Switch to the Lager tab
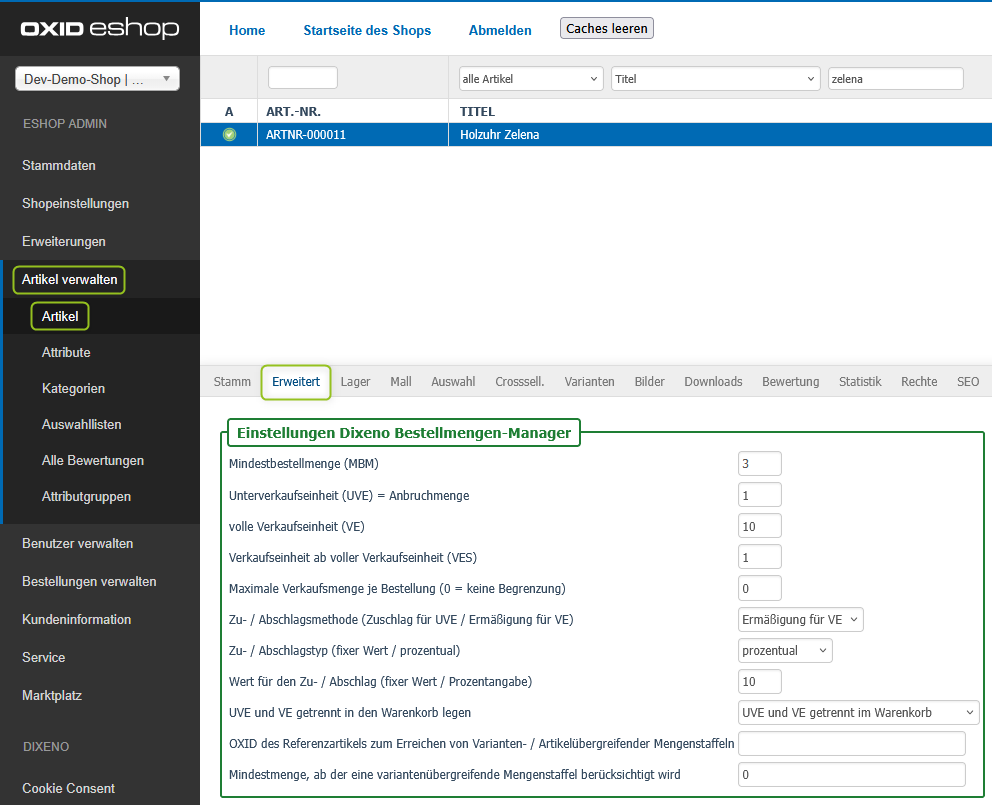 coord(355,382)
